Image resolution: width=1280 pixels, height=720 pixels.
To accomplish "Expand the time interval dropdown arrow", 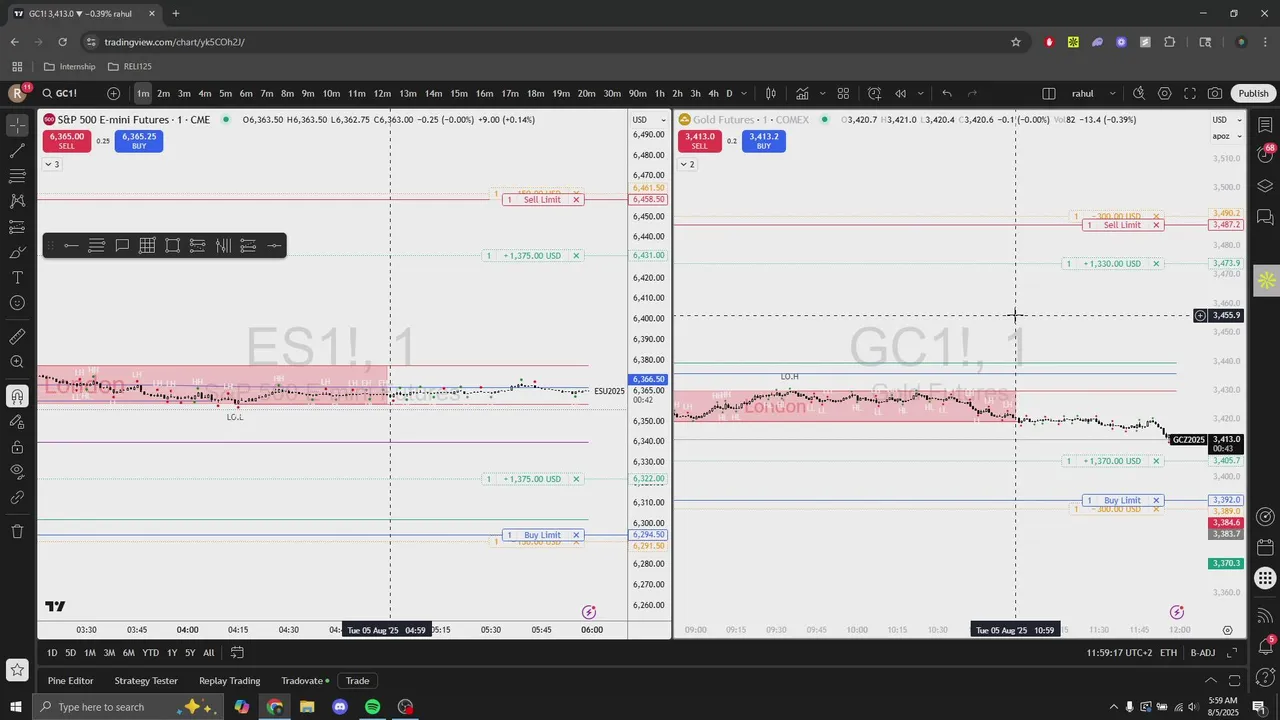I will (745, 93).
